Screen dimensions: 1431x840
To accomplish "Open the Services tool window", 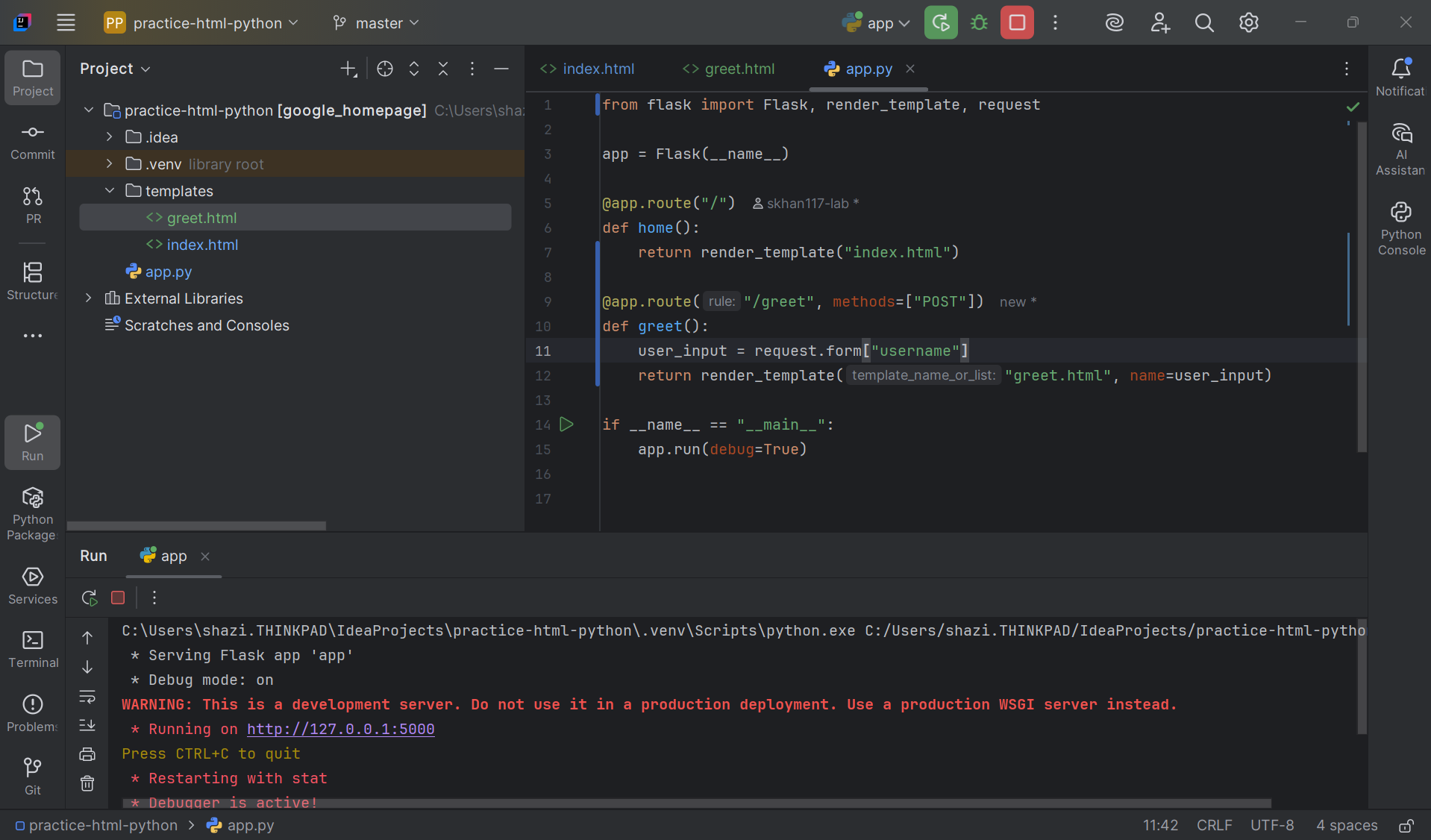I will tap(33, 586).
